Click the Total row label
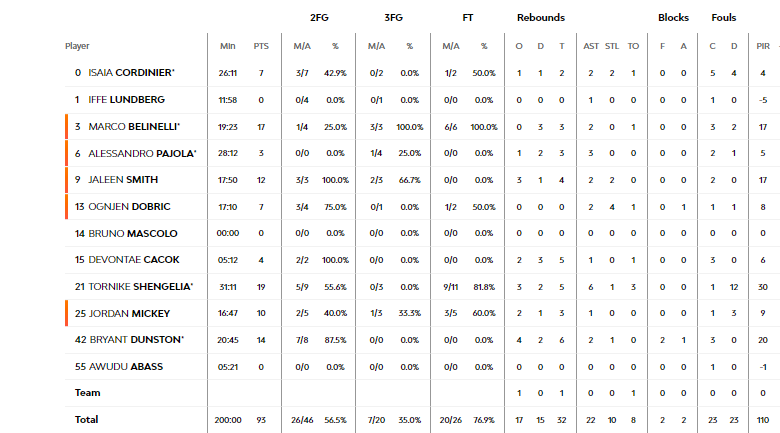Image resolution: width=780 pixels, height=433 pixels. (86, 420)
